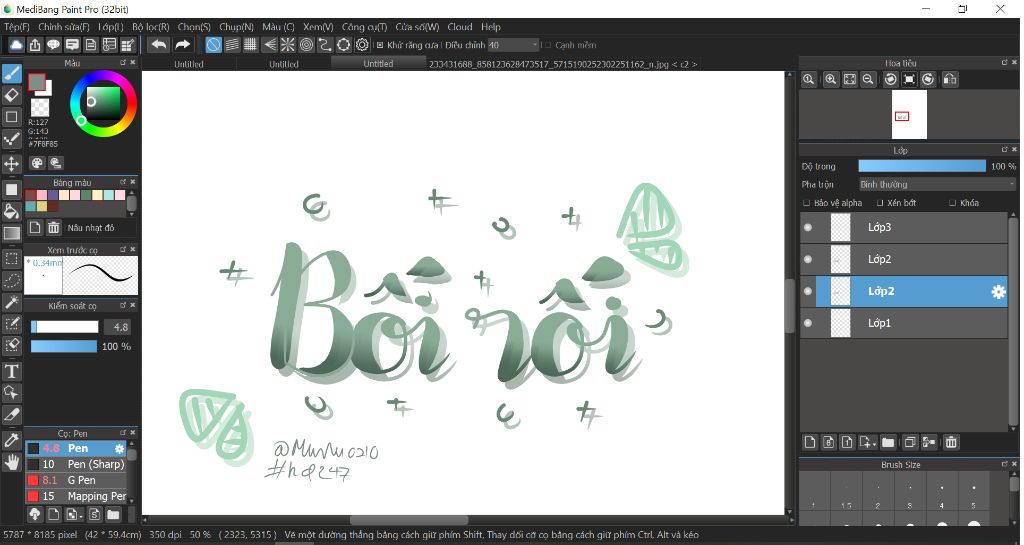Select the Magic Wand tool

click(x=12, y=302)
